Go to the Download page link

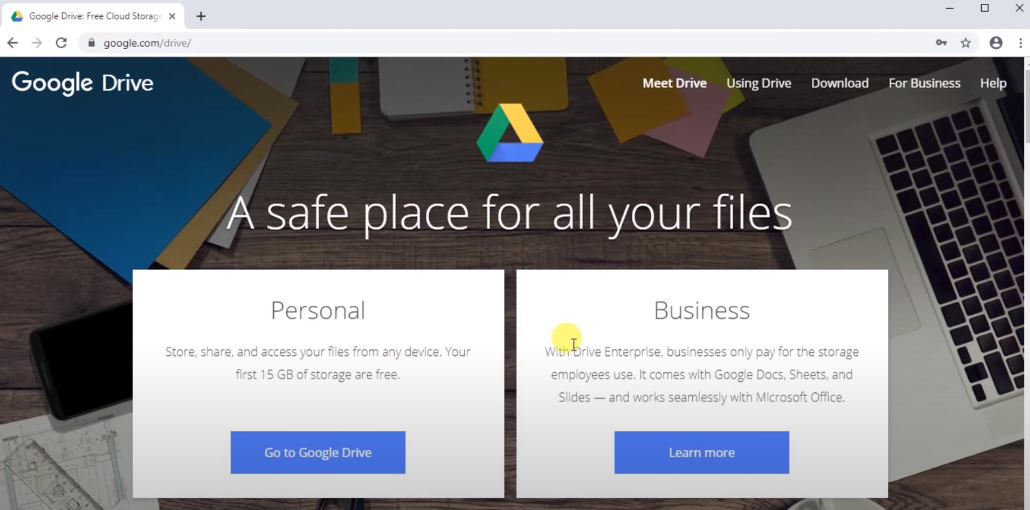[840, 83]
